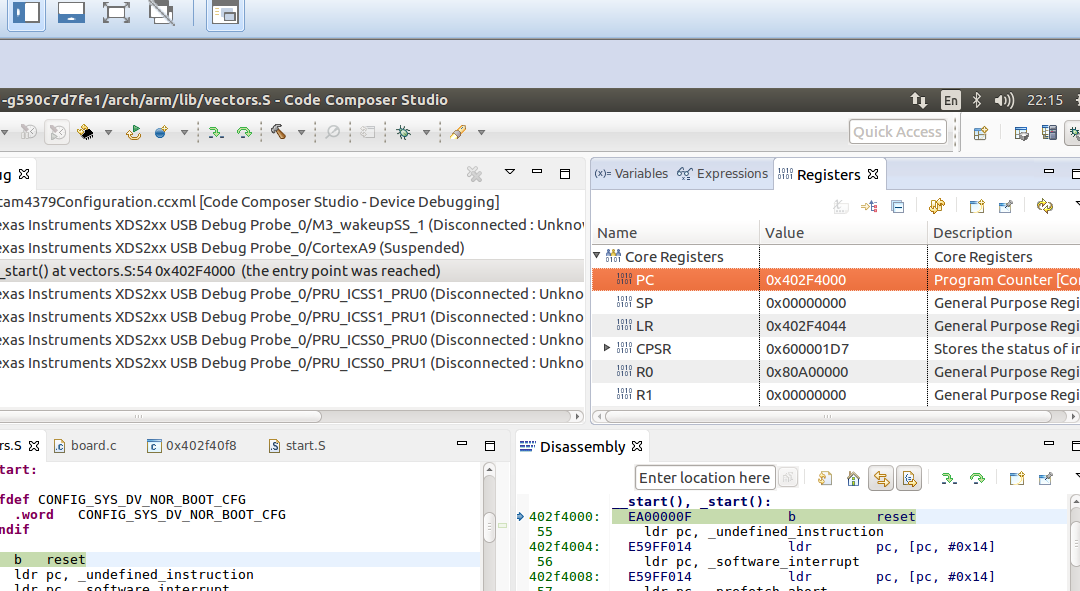Click R0 value 0x80A00000

click(807, 372)
